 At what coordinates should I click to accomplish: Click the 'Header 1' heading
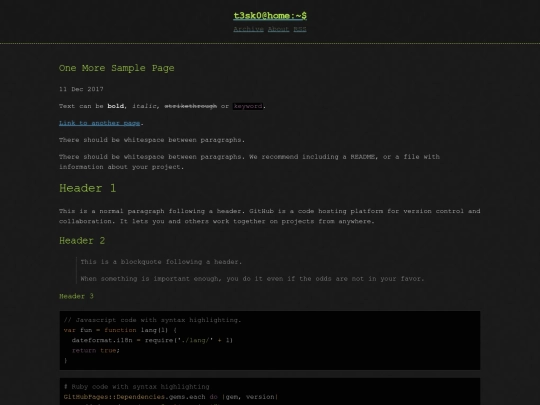tap(87, 188)
